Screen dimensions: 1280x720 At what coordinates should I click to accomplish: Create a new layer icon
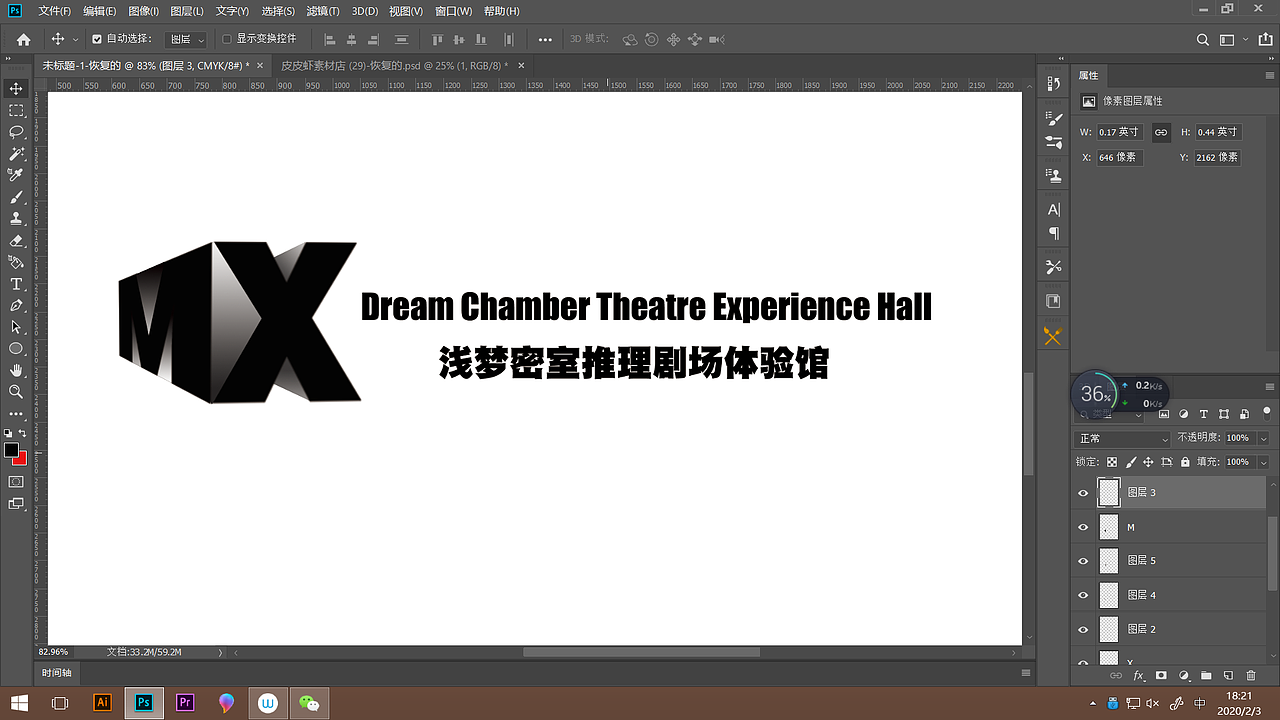pos(1228,676)
